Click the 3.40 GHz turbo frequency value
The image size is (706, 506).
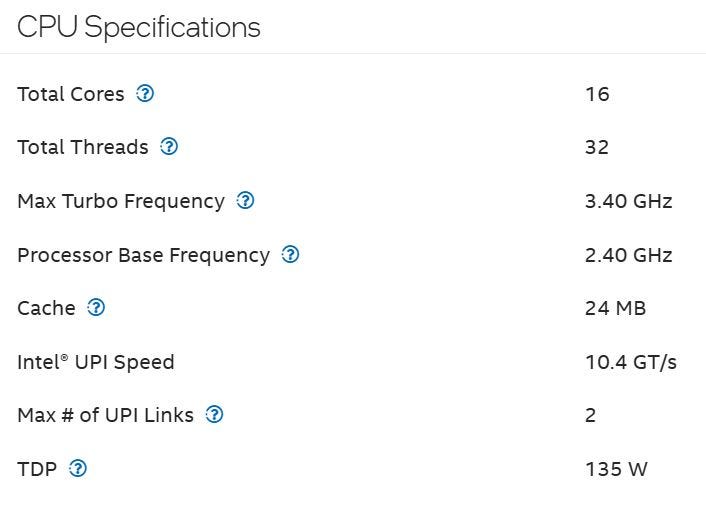coord(628,201)
